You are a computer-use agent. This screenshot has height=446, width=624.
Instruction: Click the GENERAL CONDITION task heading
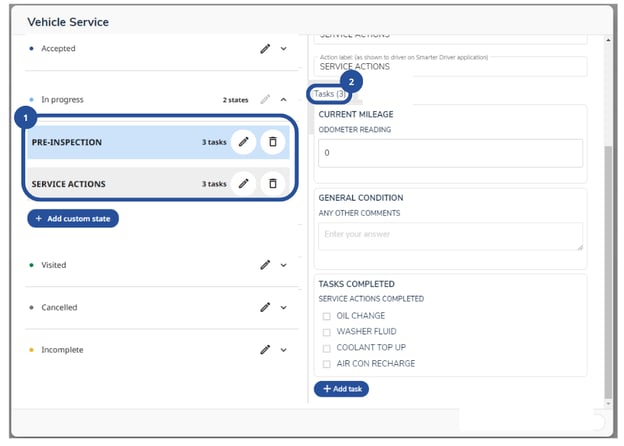(x=361, y=198)
